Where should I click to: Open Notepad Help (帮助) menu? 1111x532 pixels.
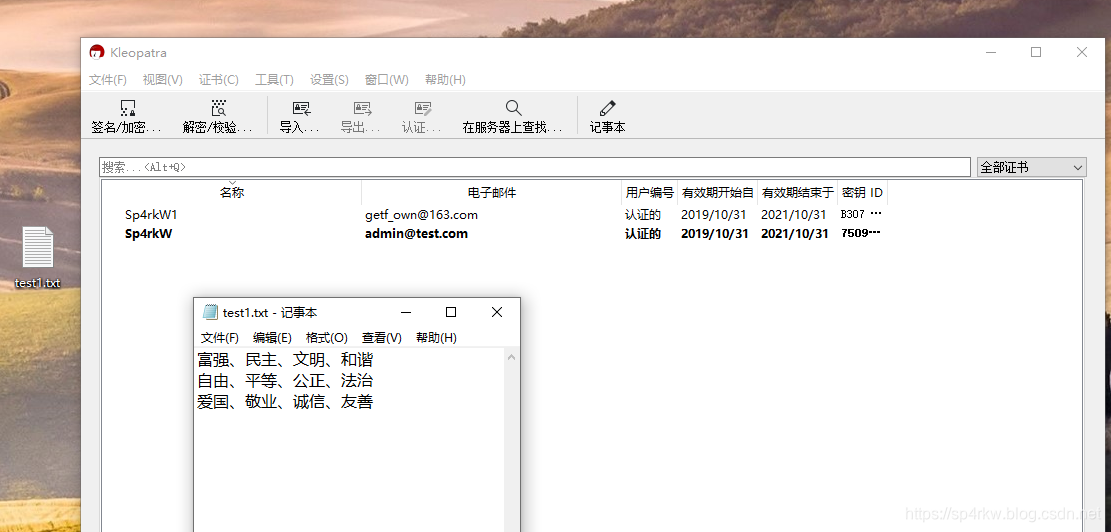pyautogui.click(x=436, y=338)
